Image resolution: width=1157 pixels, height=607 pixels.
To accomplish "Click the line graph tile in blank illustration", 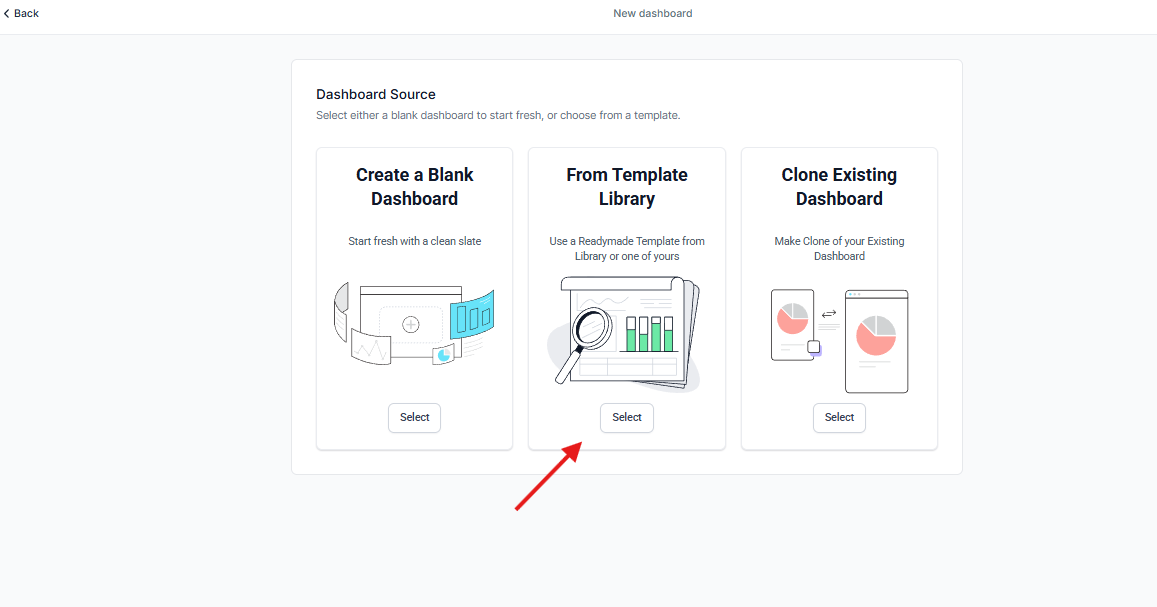I will (x=369, y=349).
